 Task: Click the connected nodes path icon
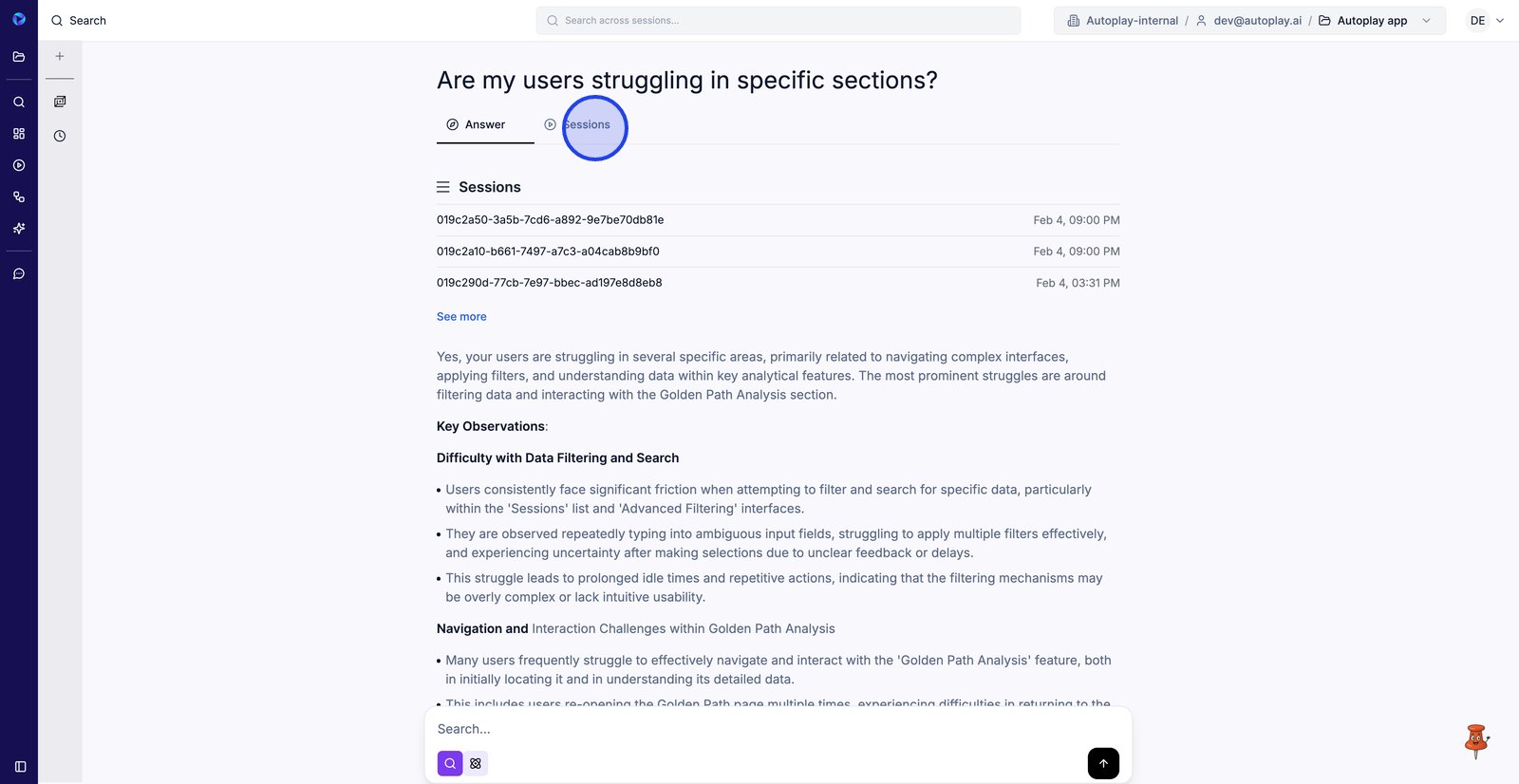[19, 197]
